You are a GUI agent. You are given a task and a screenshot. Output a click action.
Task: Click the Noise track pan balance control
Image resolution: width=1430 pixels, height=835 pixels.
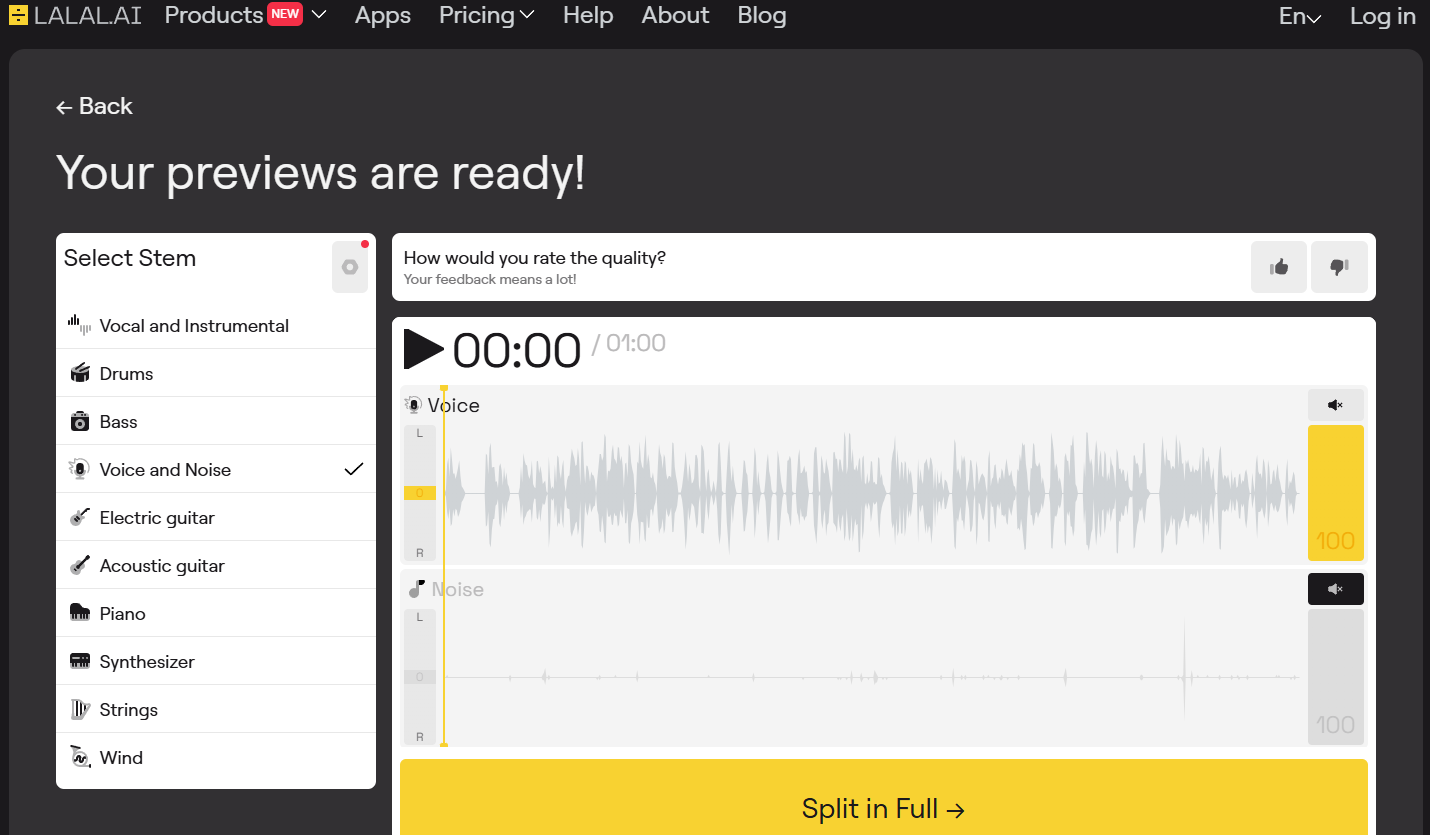pos(420,677)
